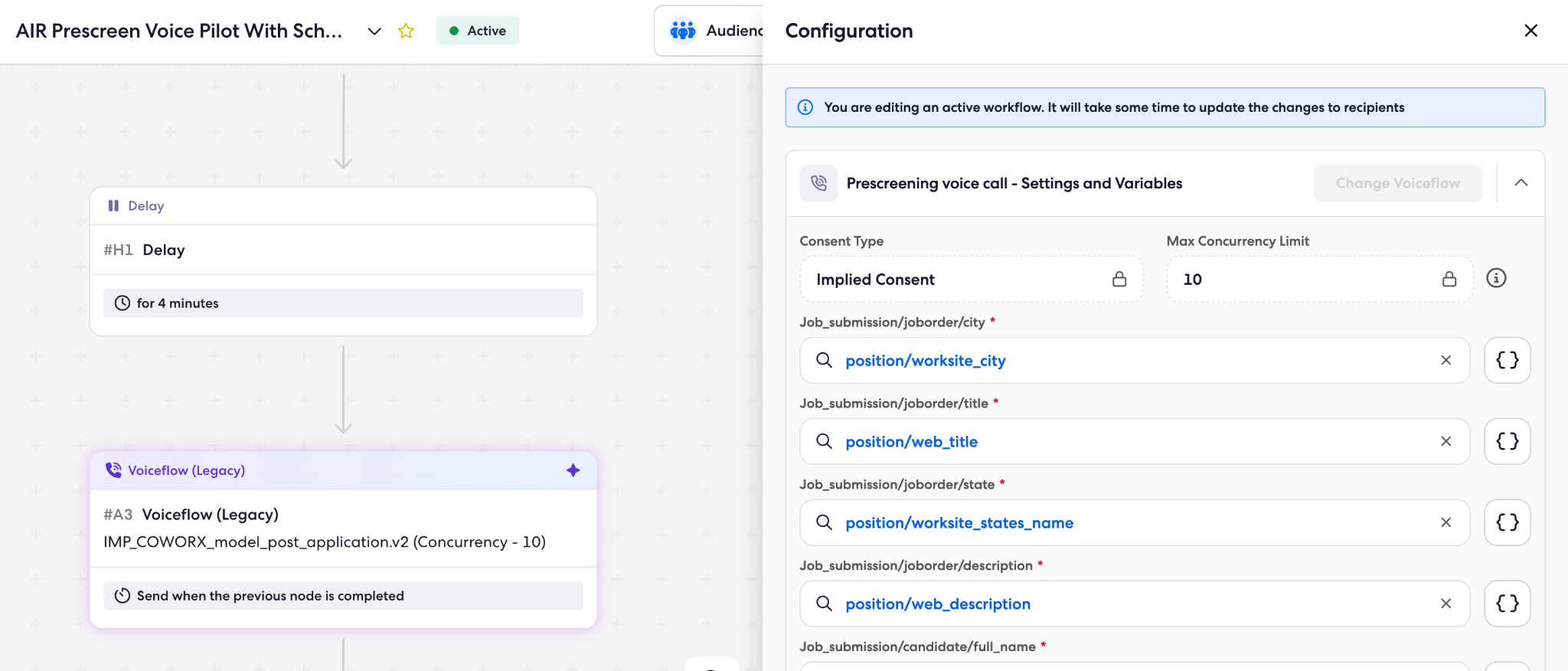Open the workflow title dropdown chevron
This screenshot has width=1568, height=671.
tap(374, 31)
